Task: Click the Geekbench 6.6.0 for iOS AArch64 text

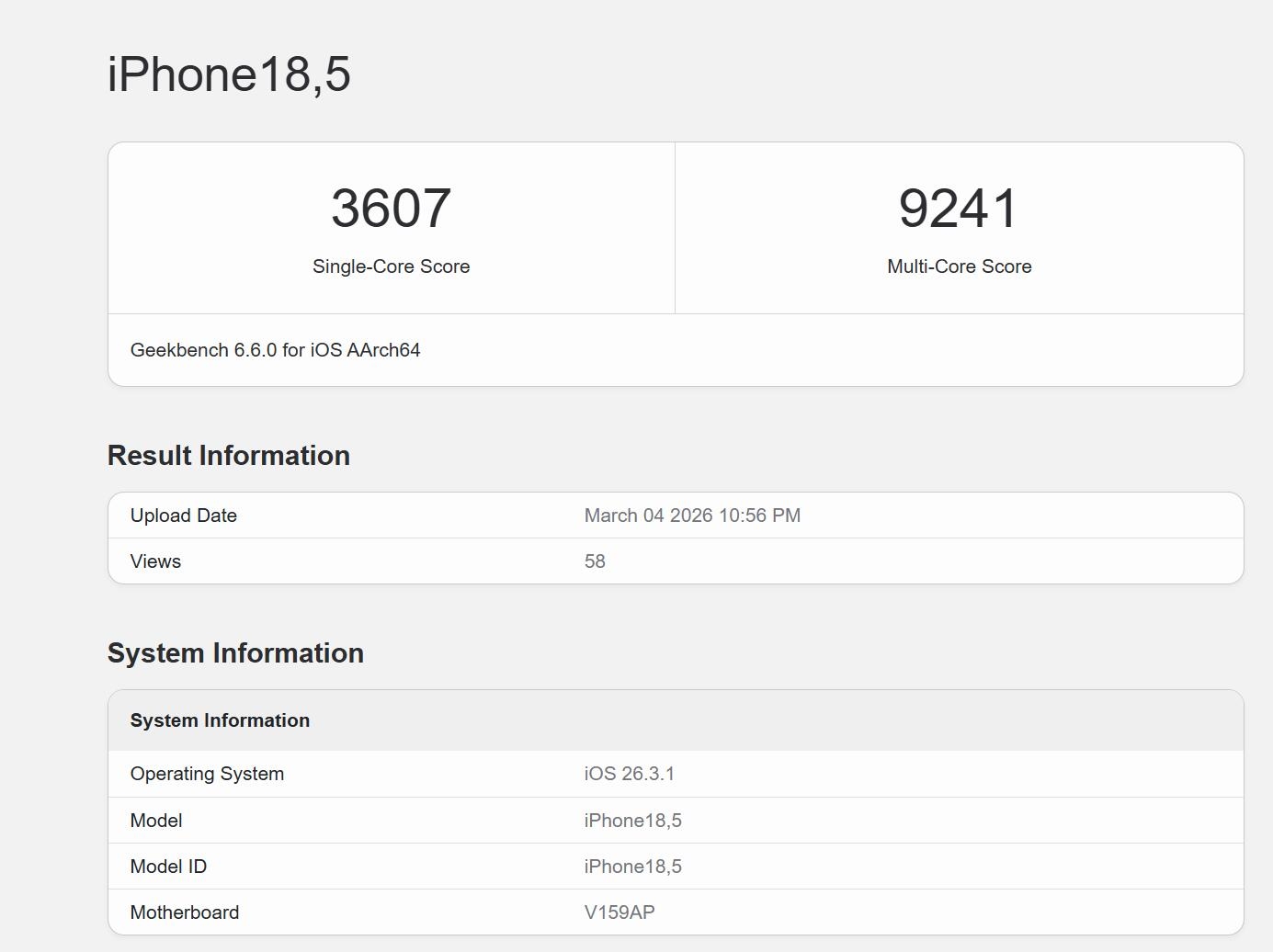Action: pos(275,349)
